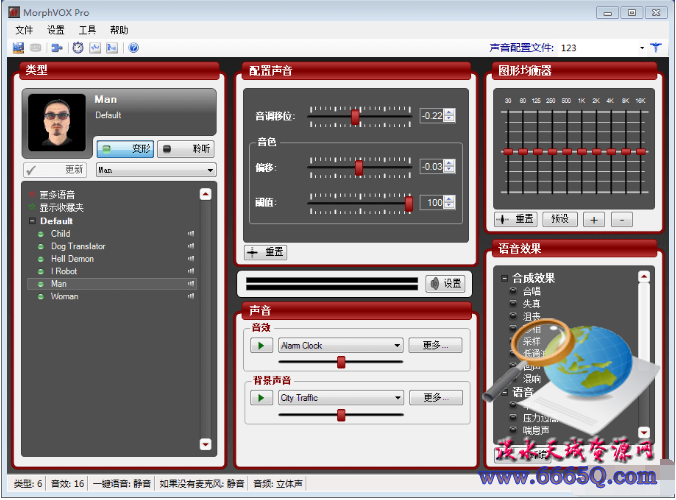676x500 pixels.
Task: Open the 文件 menu
Action: (x=24, y=30)
